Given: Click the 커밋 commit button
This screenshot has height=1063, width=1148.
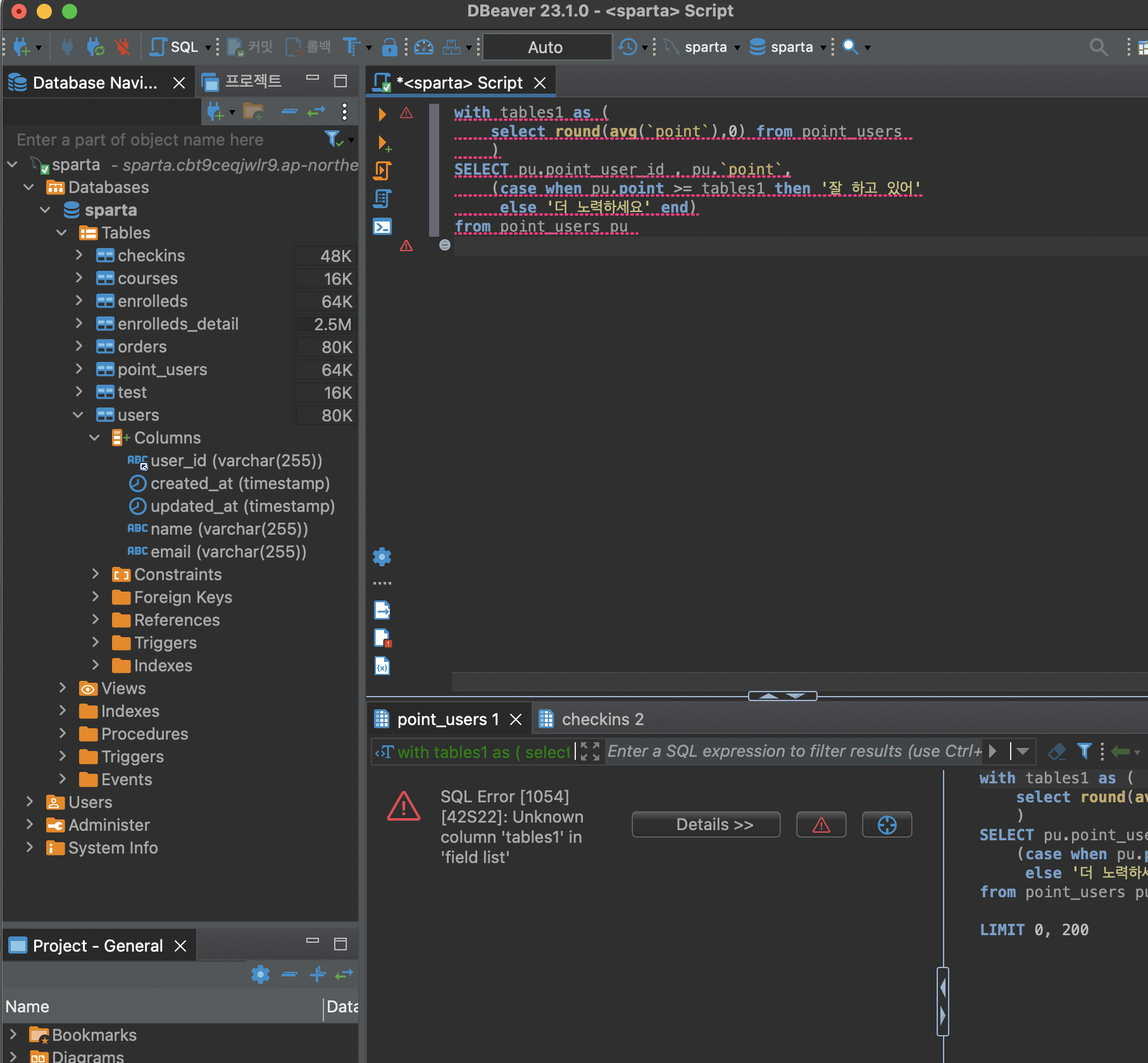Looking at the screenshot, I should pos(250,47).
